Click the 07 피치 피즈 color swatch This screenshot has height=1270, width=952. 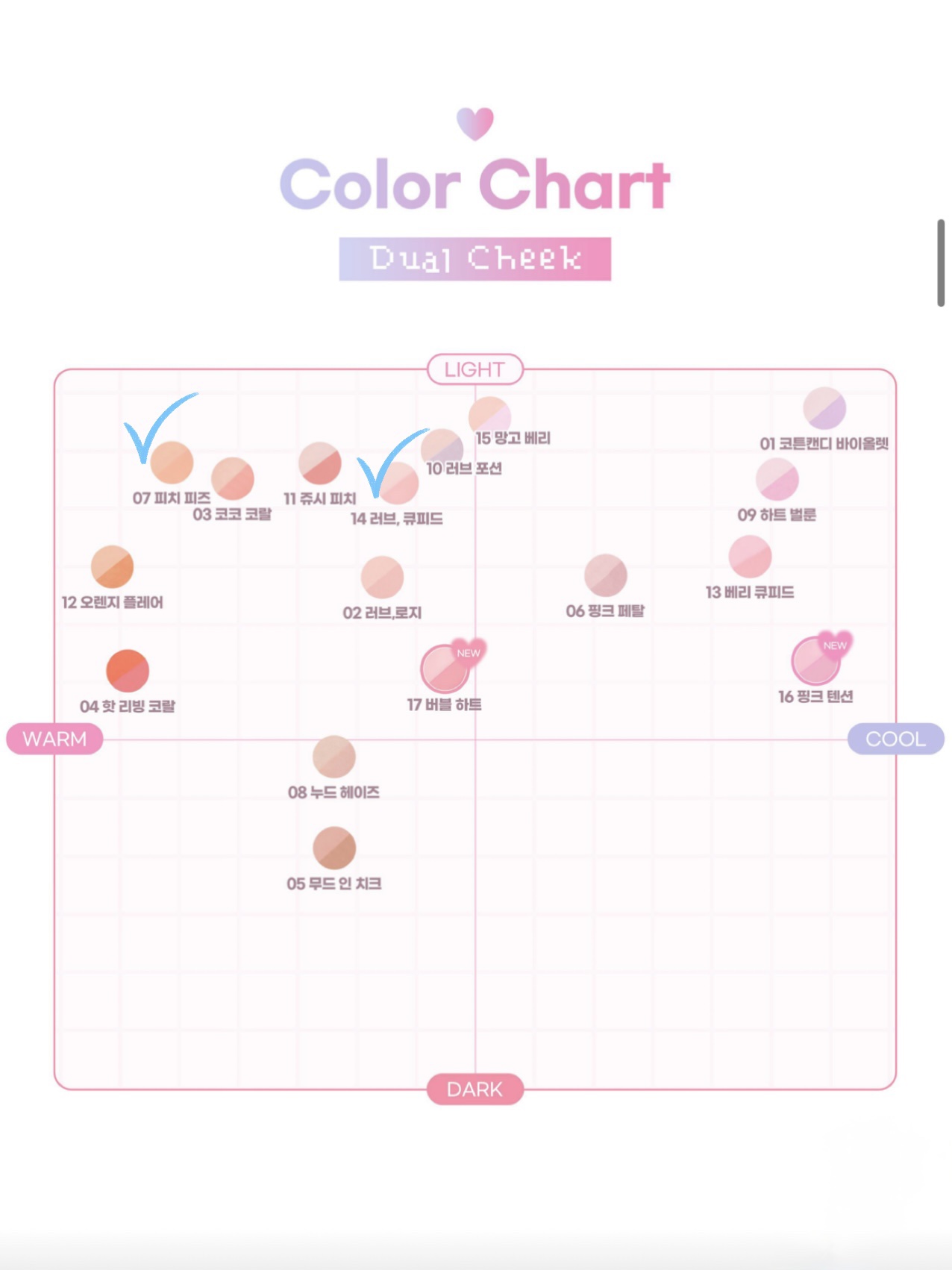point(172,463)
